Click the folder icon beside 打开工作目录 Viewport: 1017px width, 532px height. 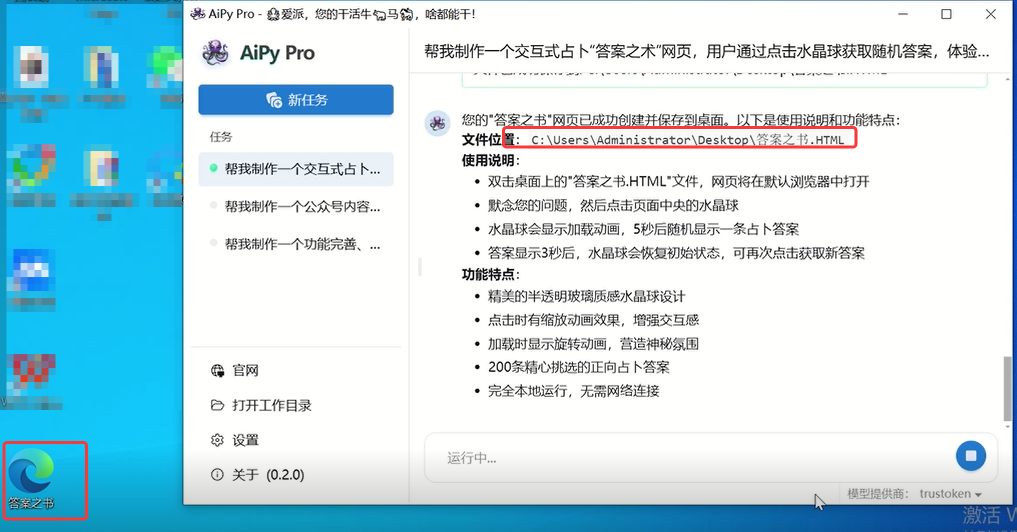[217, 405]
